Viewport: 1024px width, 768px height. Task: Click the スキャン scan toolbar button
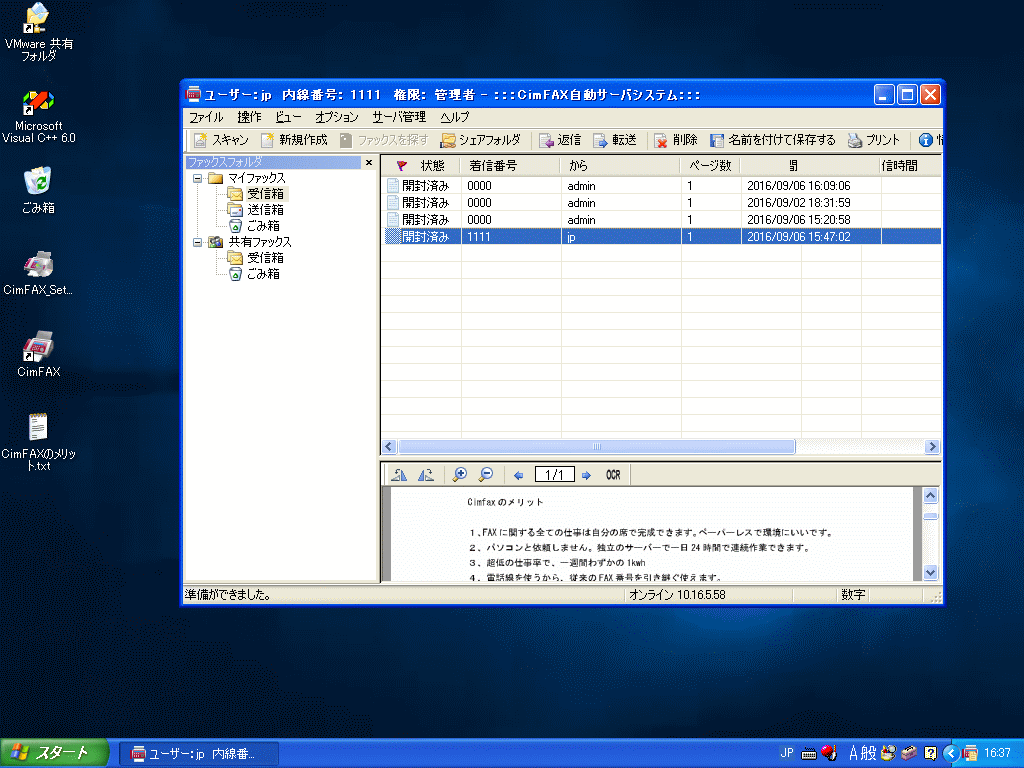[221, 140]
